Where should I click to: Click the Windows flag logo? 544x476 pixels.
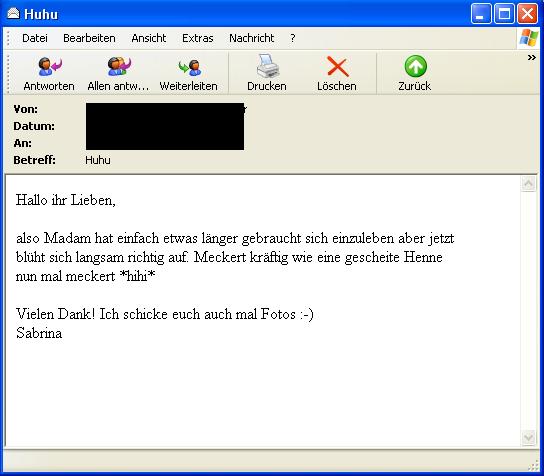(x=528, y=37)
